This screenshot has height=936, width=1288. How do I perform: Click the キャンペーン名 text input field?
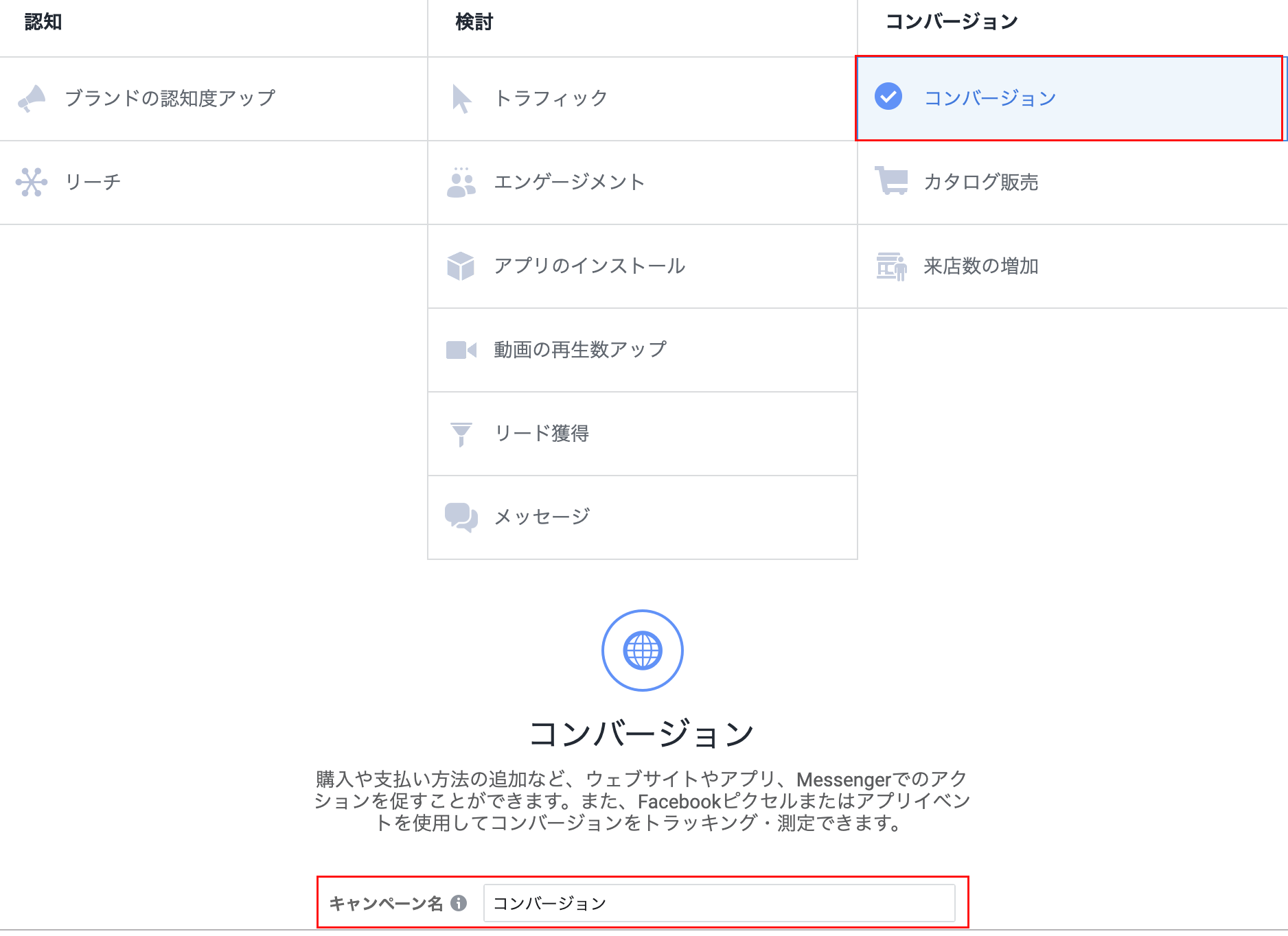719,903
